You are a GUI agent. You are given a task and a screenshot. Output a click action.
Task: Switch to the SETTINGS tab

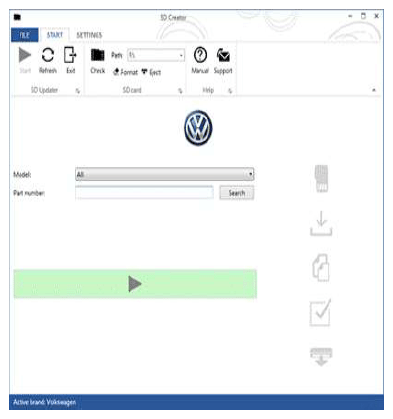click(89, 35)
